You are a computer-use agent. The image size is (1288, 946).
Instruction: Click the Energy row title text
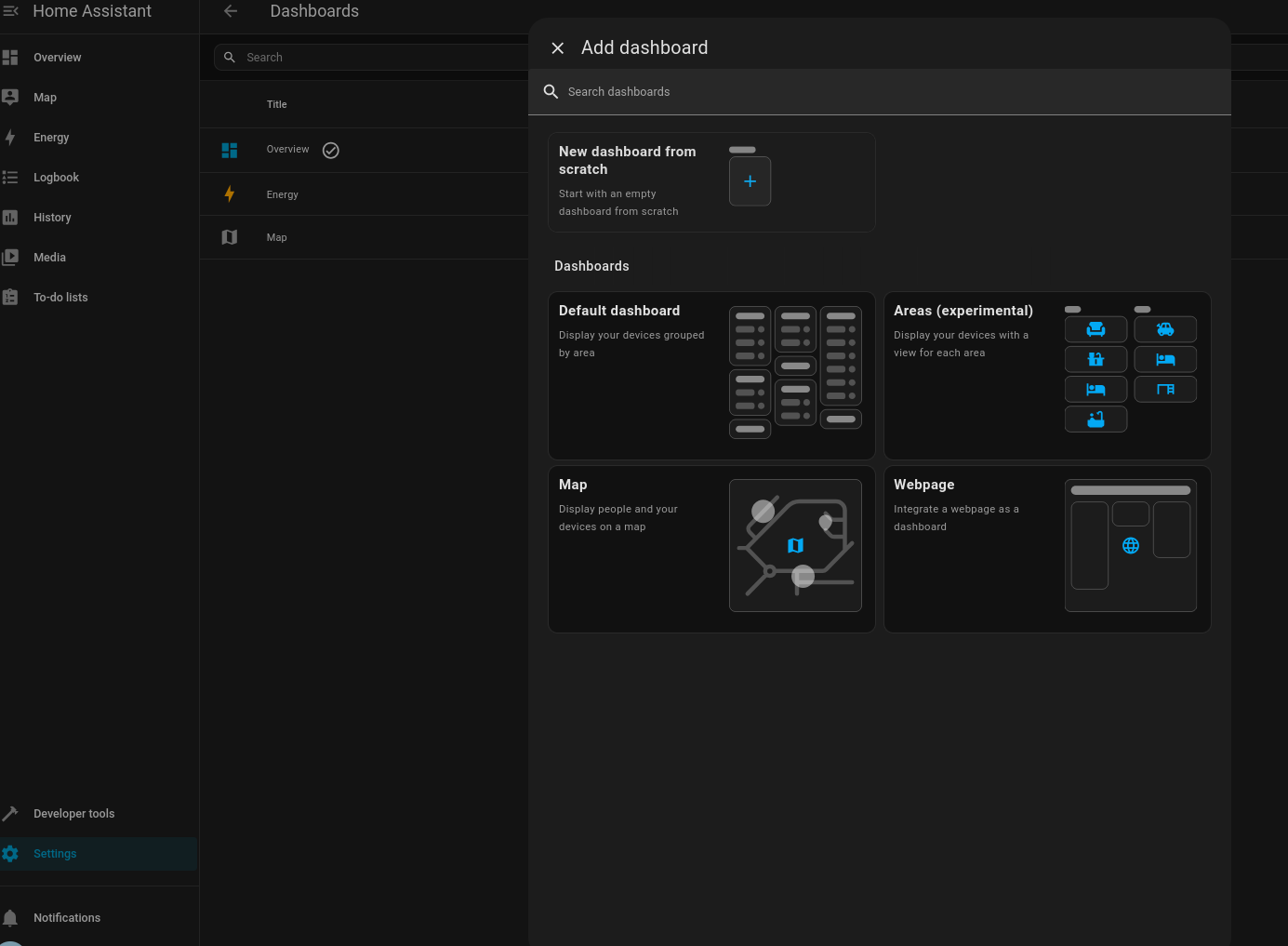coord(282,195)
